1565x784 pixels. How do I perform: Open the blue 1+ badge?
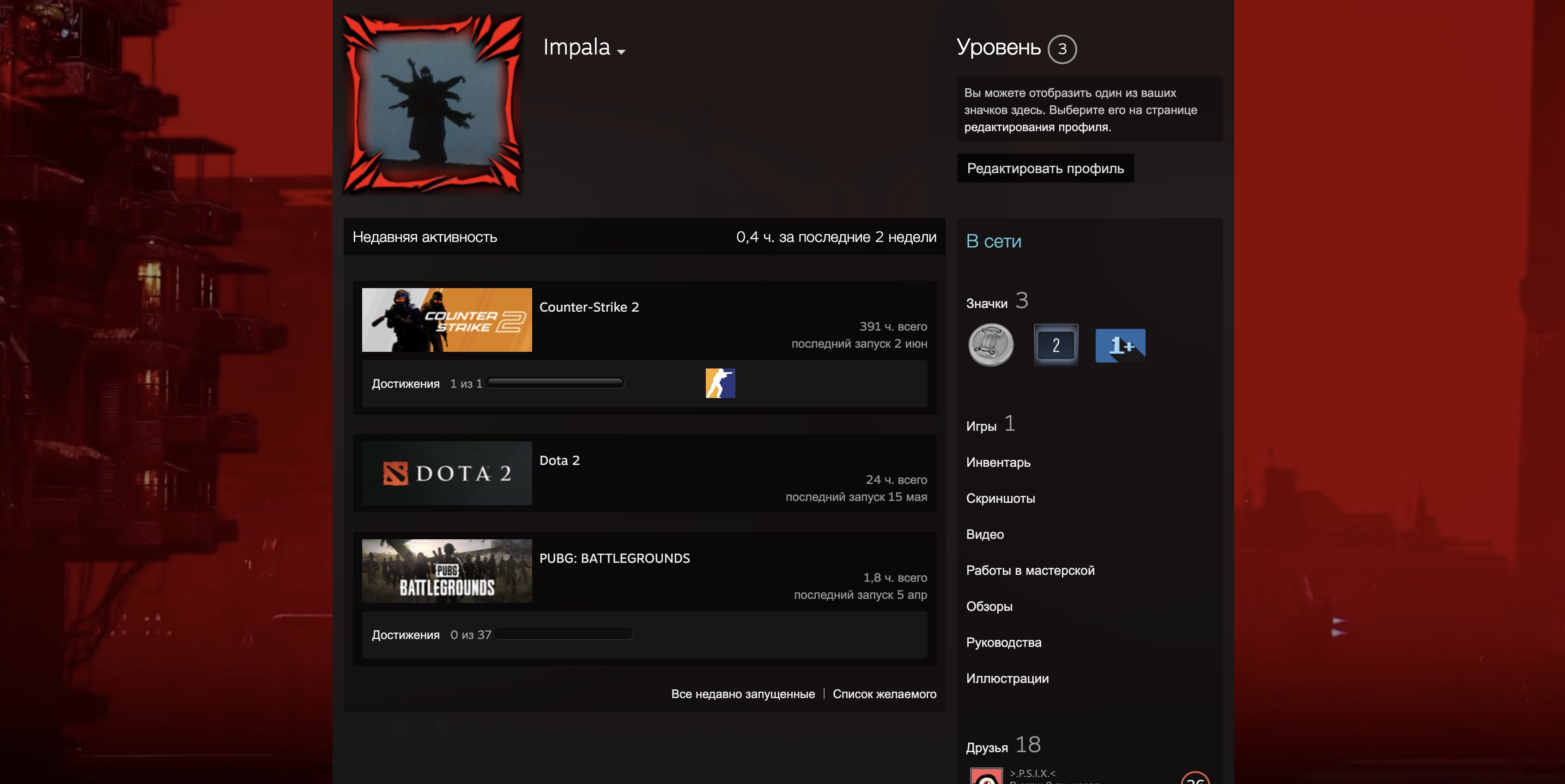point(1120,345)
